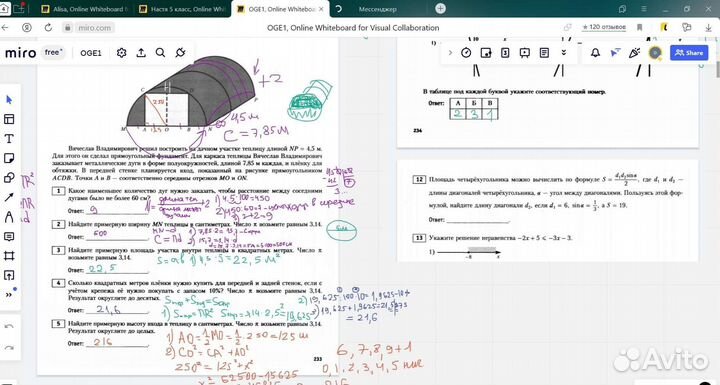Open the reactions party popper
Screen dimensions: 720x385
(x=635, y=53)
